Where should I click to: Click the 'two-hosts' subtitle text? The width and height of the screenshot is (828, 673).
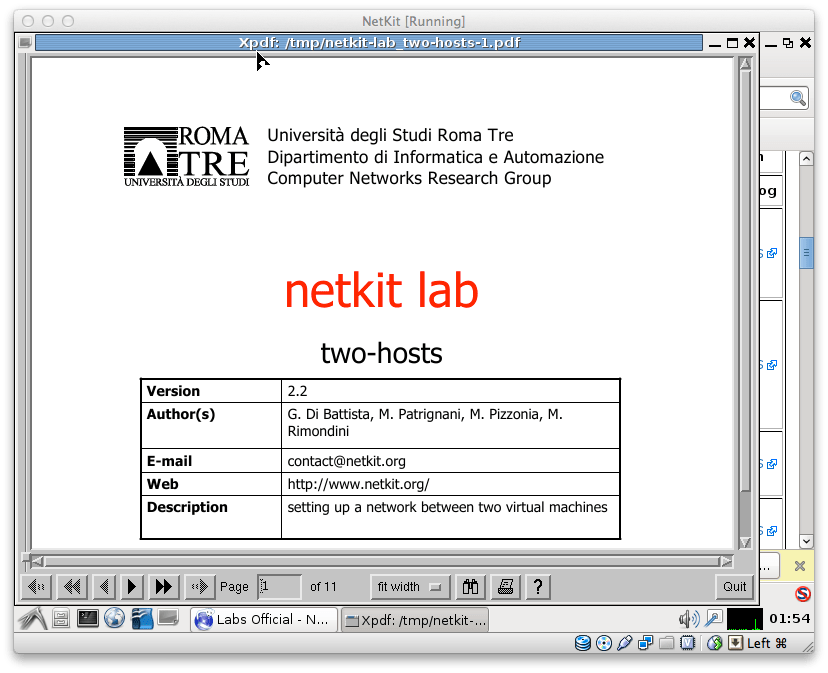381,353
